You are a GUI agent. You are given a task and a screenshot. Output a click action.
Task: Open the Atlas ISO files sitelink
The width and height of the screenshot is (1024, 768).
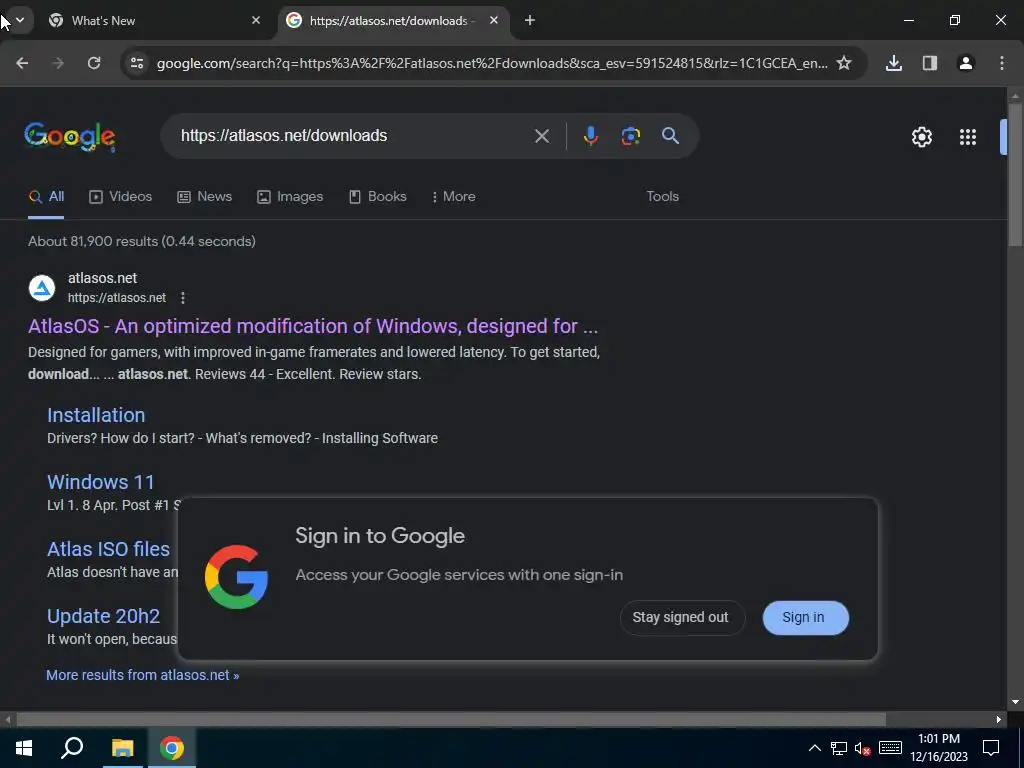click(108, 549)
